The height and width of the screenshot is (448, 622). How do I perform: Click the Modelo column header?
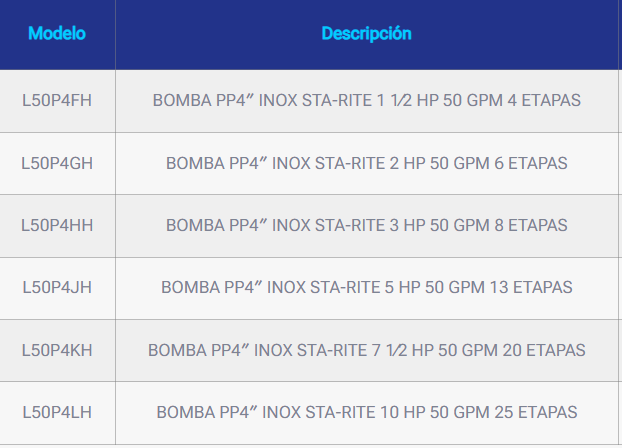click(x=57, y=33)
